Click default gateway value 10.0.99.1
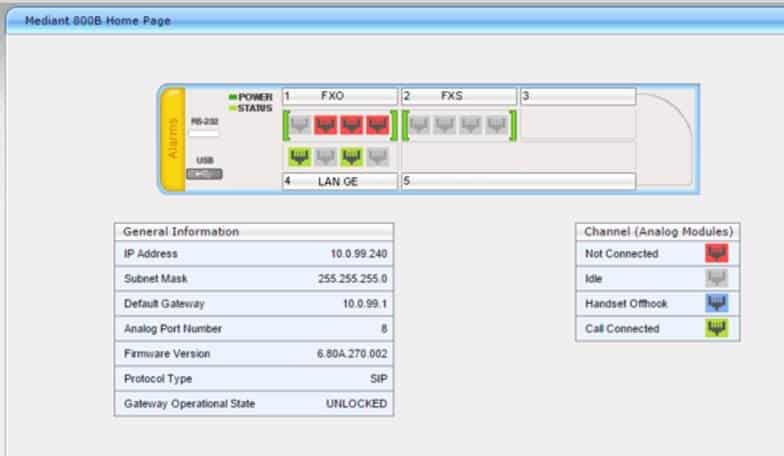This screenshot has height=456, width=784. point(365,304)
